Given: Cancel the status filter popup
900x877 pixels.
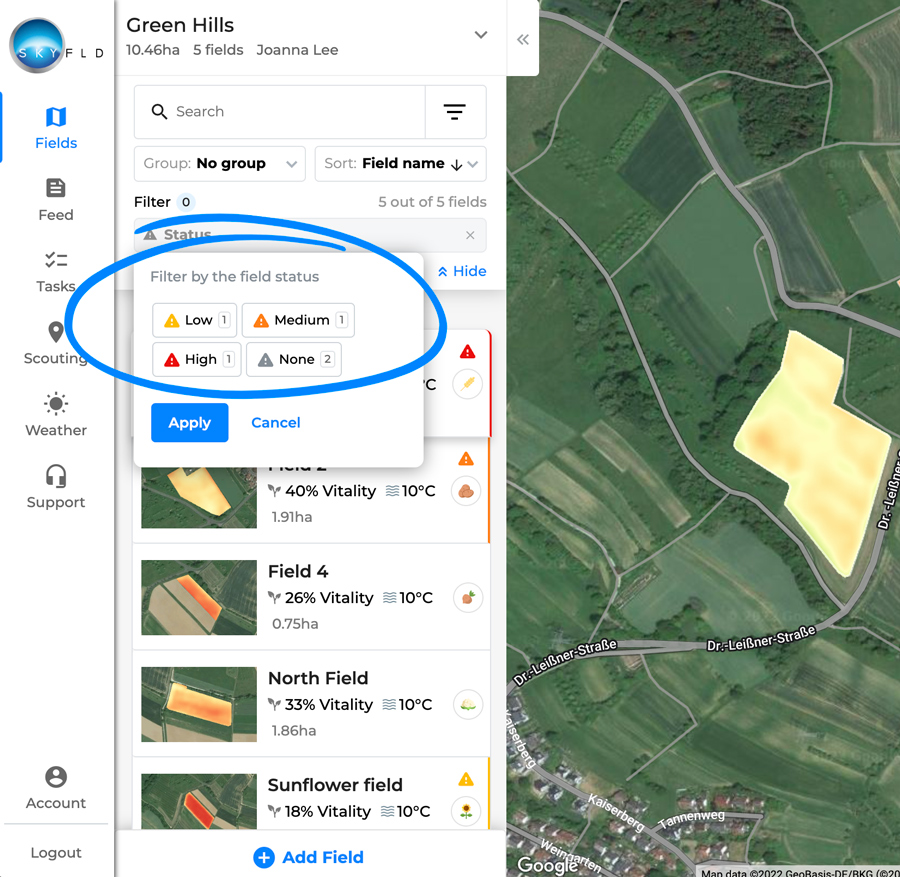Looking at the screenshot, I should (276, 423).
